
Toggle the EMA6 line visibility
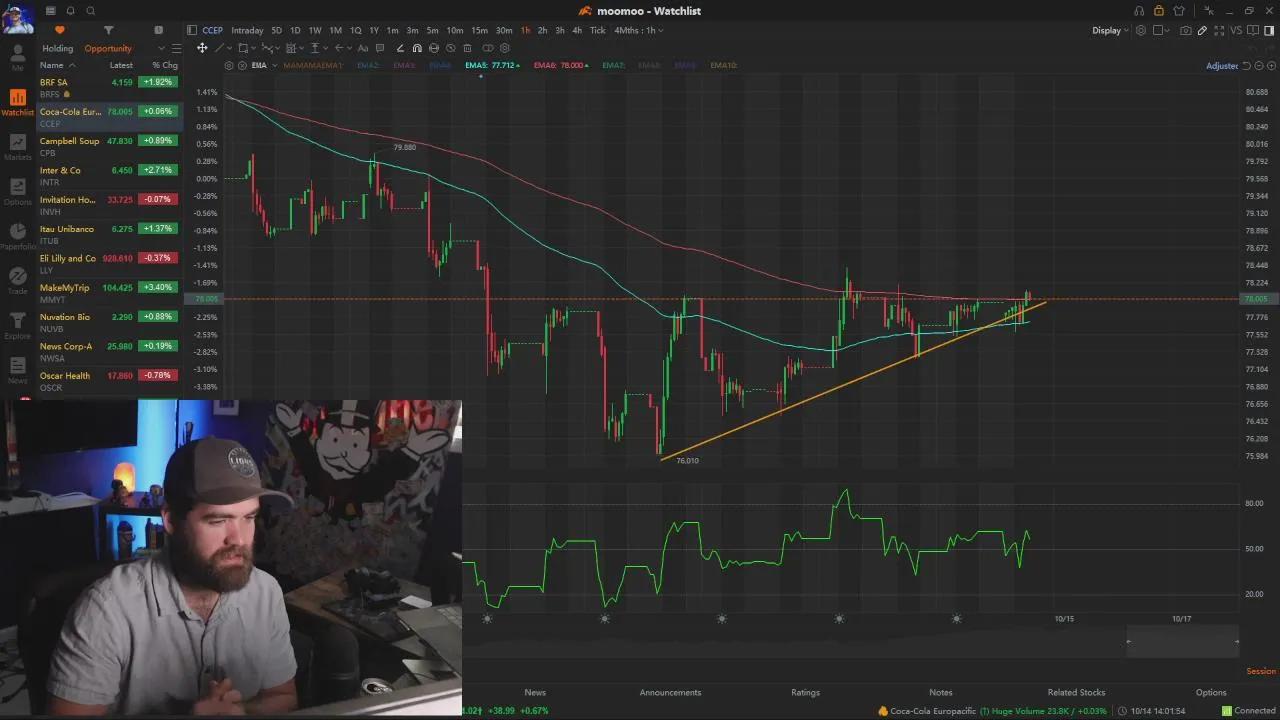[x=561, y=65]
